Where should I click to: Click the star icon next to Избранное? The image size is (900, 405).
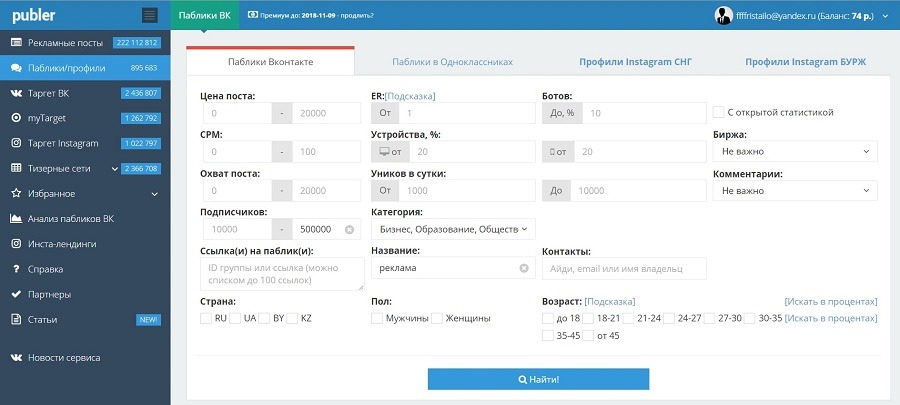click(16, 193)
